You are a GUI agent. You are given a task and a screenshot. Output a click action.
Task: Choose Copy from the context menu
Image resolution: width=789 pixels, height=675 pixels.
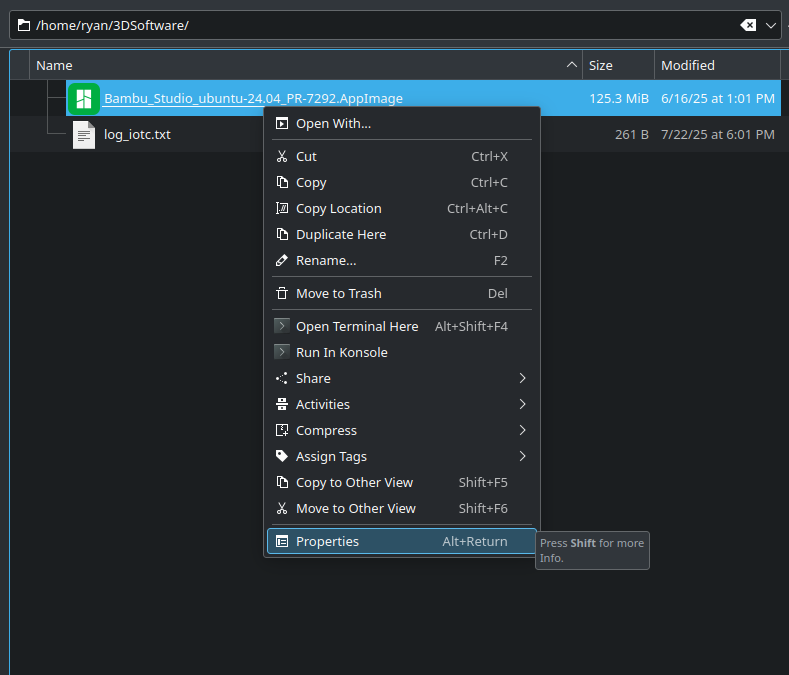coord(402,182)
